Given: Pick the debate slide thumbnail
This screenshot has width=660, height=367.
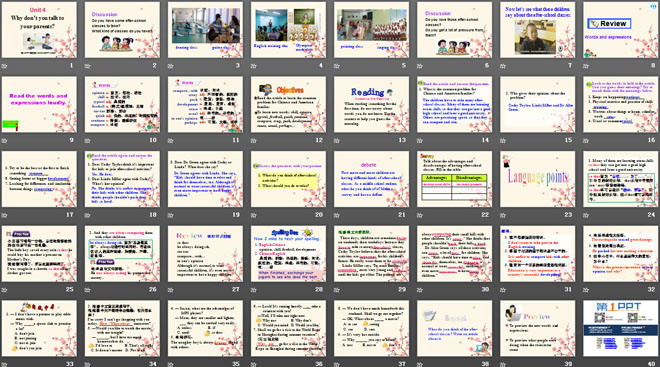Looking at the screenshot, I should [x=371, y=179].
